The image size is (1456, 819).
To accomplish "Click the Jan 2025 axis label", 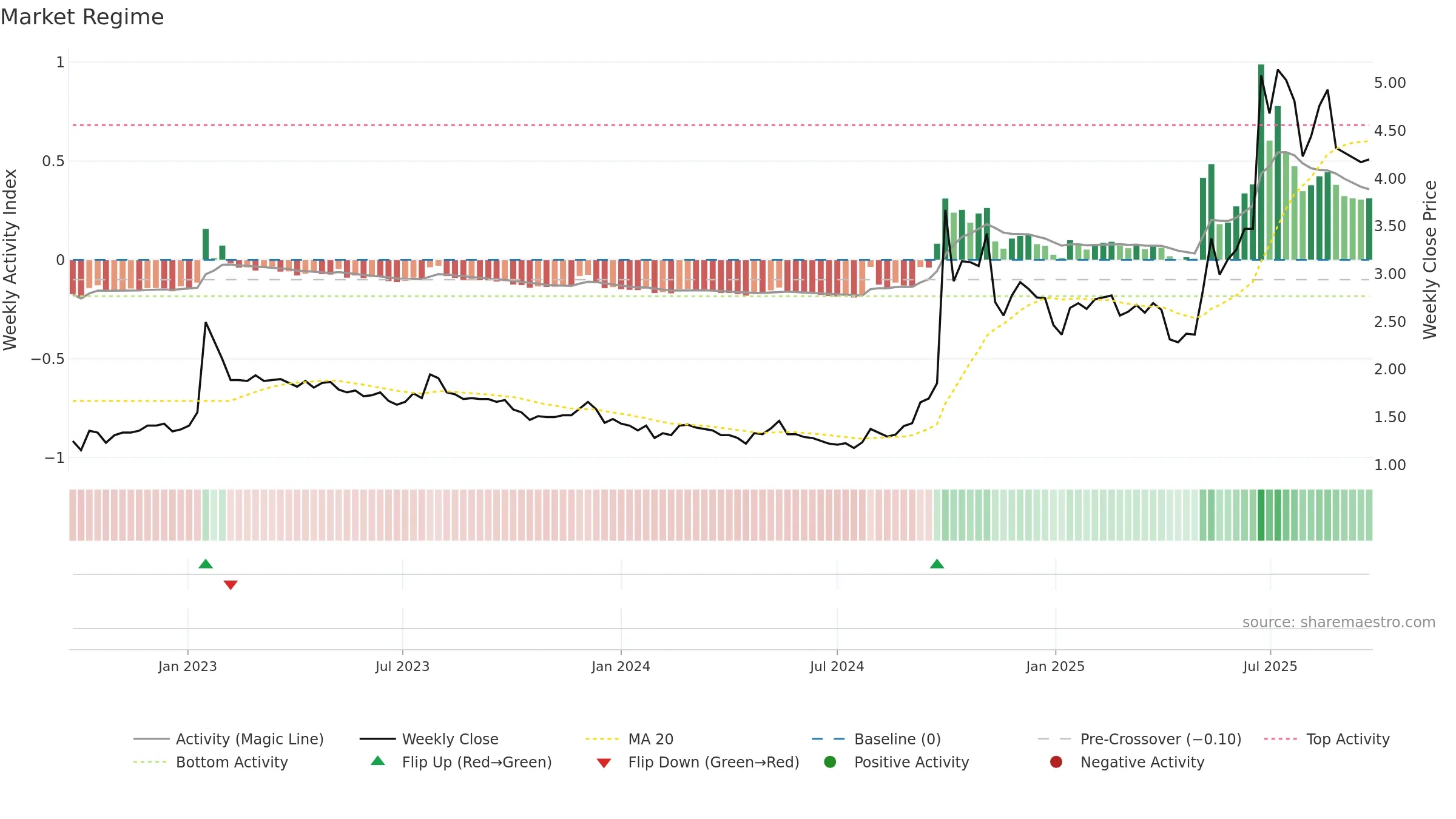I will (x=1055, y=666).
